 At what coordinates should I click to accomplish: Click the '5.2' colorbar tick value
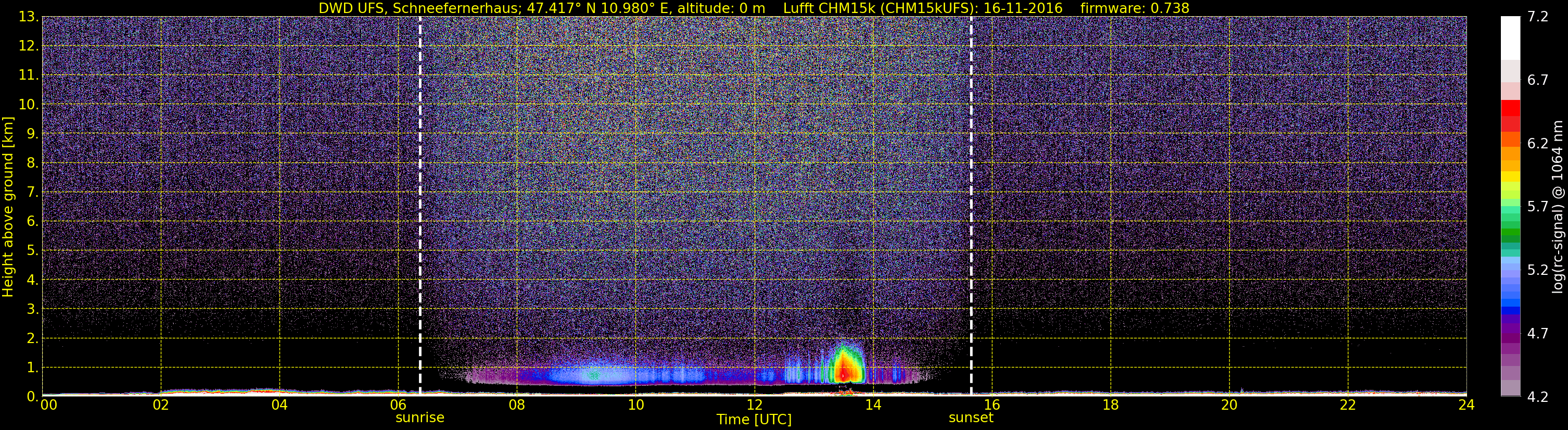point(1538,270)
